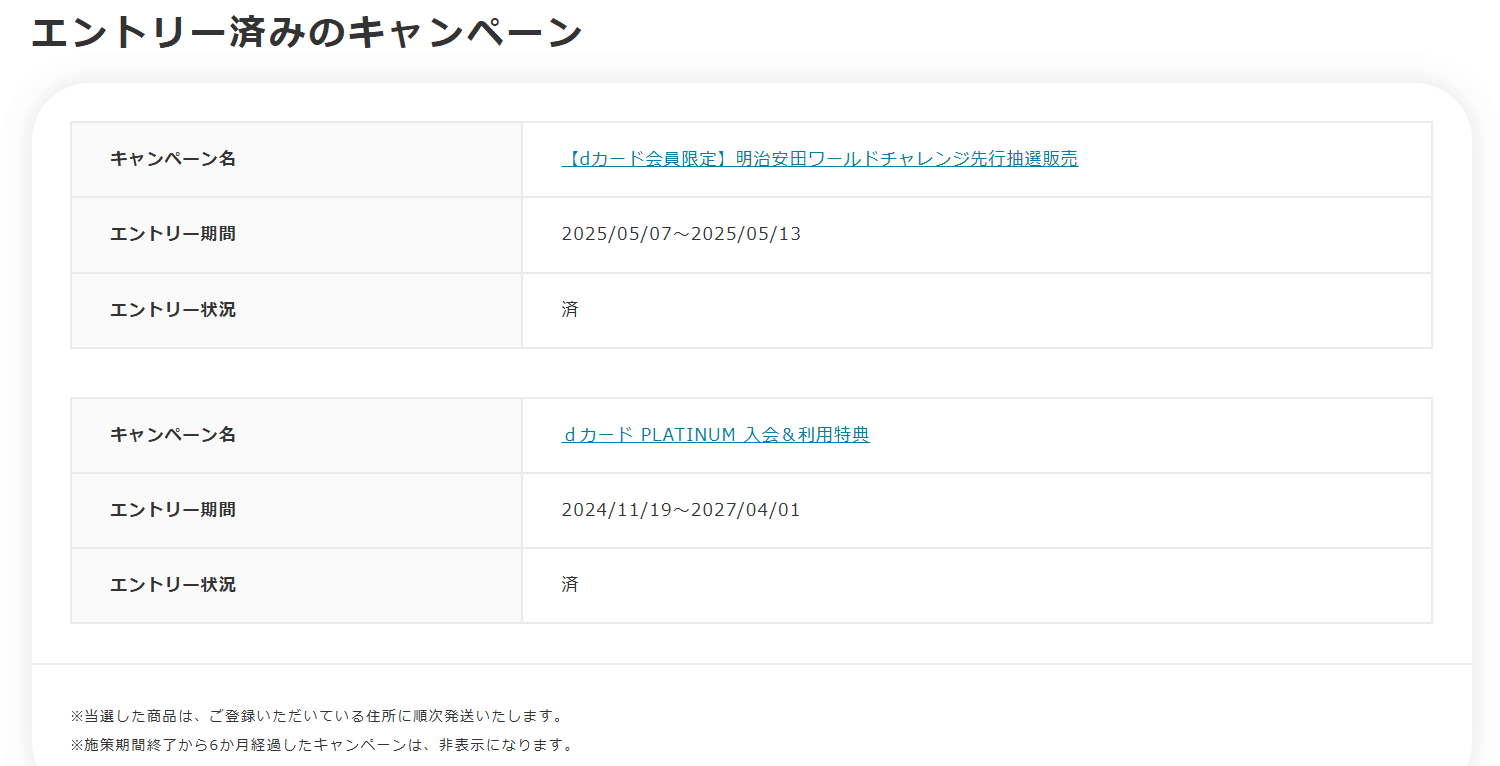Click エントリー期間 label beside 2024/11/19 dates
1500x766 pixels.
(x=173, y=510)
